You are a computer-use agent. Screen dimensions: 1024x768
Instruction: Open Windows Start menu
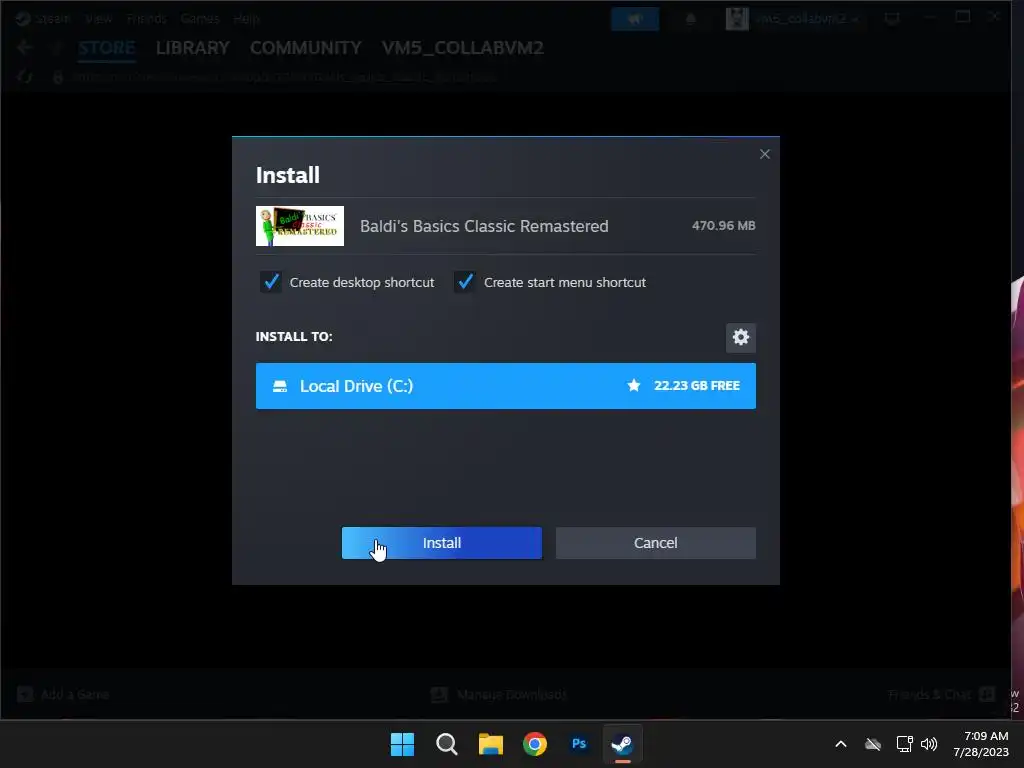[x=402, y=744]
